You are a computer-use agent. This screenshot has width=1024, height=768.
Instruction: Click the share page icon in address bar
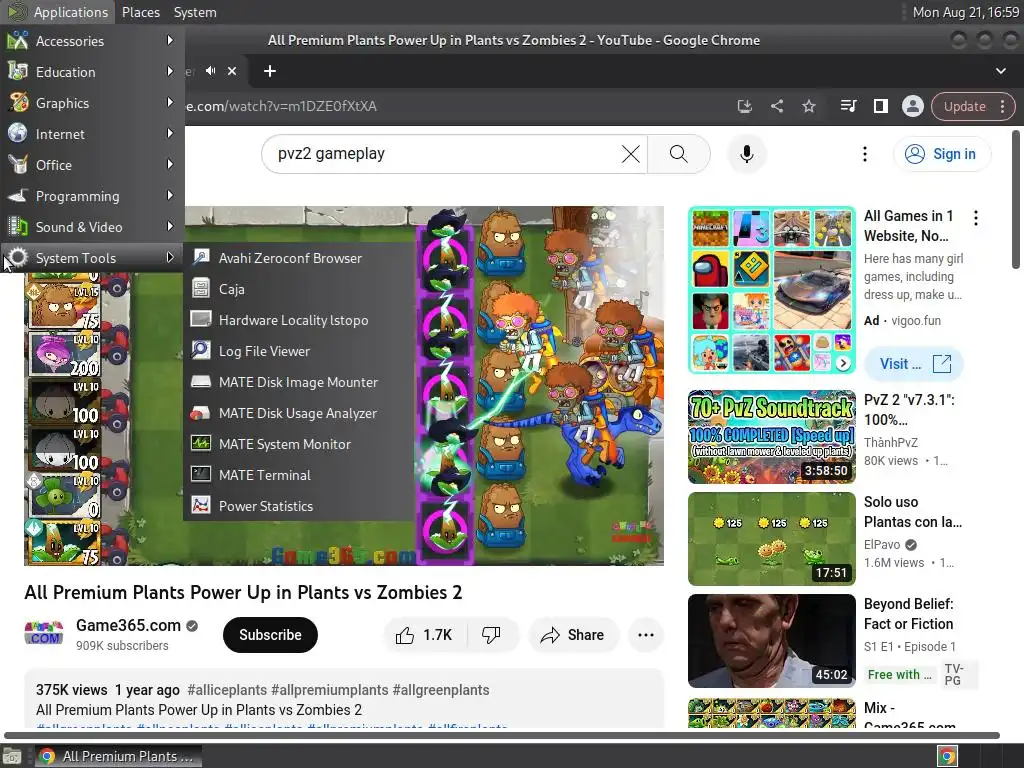click(x=776, y=106)
